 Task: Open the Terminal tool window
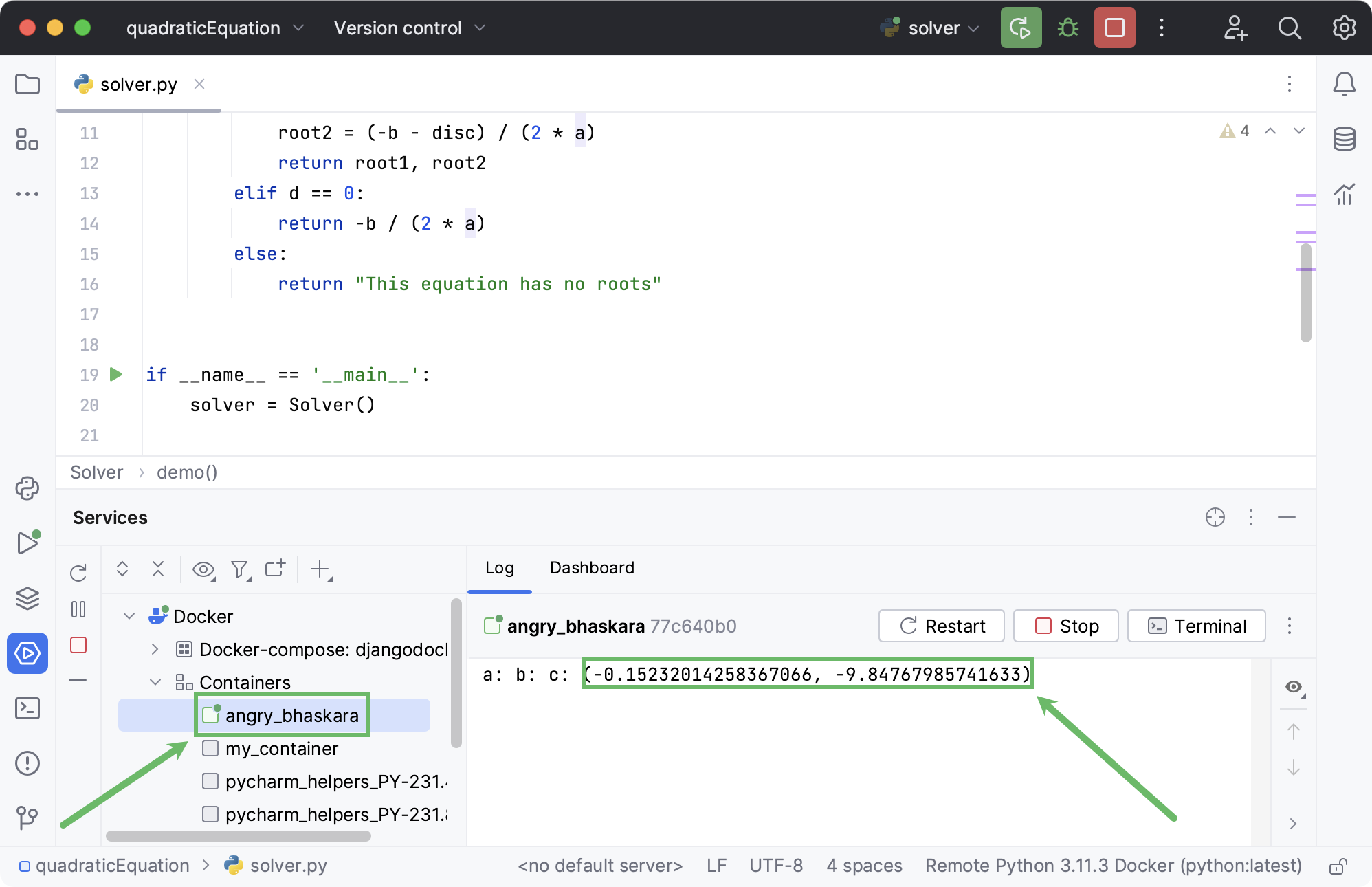(27, 708)
